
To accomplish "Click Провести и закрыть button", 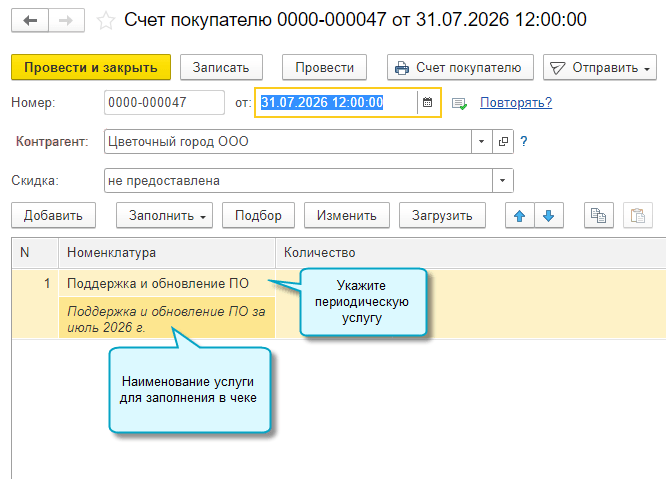I will pyautogui.click(x=91, y=68).
